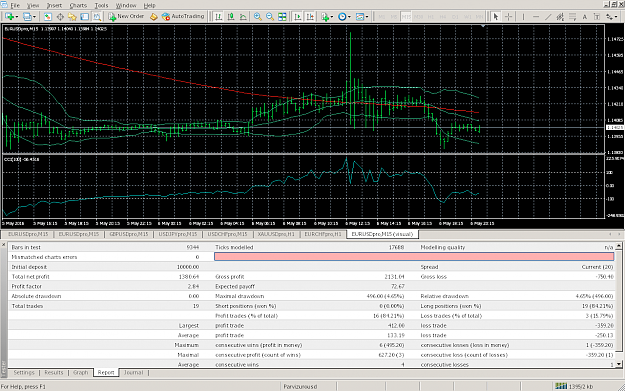Select the horizontal line drawing tool
Viewport: 625px width, 391px height.
(x=536, y=17)
